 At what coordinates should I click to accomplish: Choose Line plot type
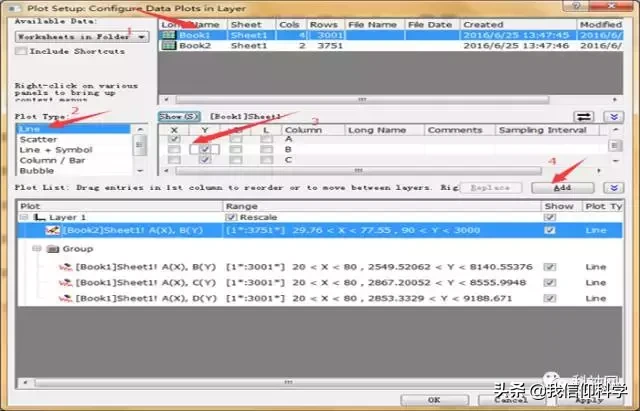(x=73, y=129)
